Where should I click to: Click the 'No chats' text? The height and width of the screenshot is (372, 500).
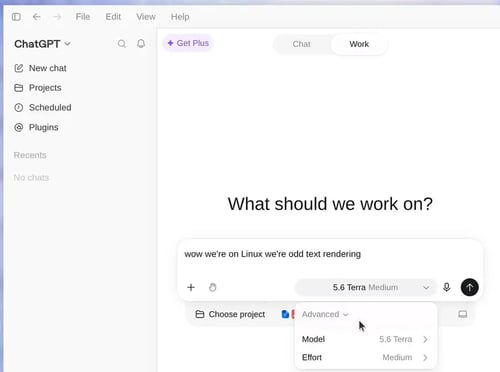[x=31, y=178]
